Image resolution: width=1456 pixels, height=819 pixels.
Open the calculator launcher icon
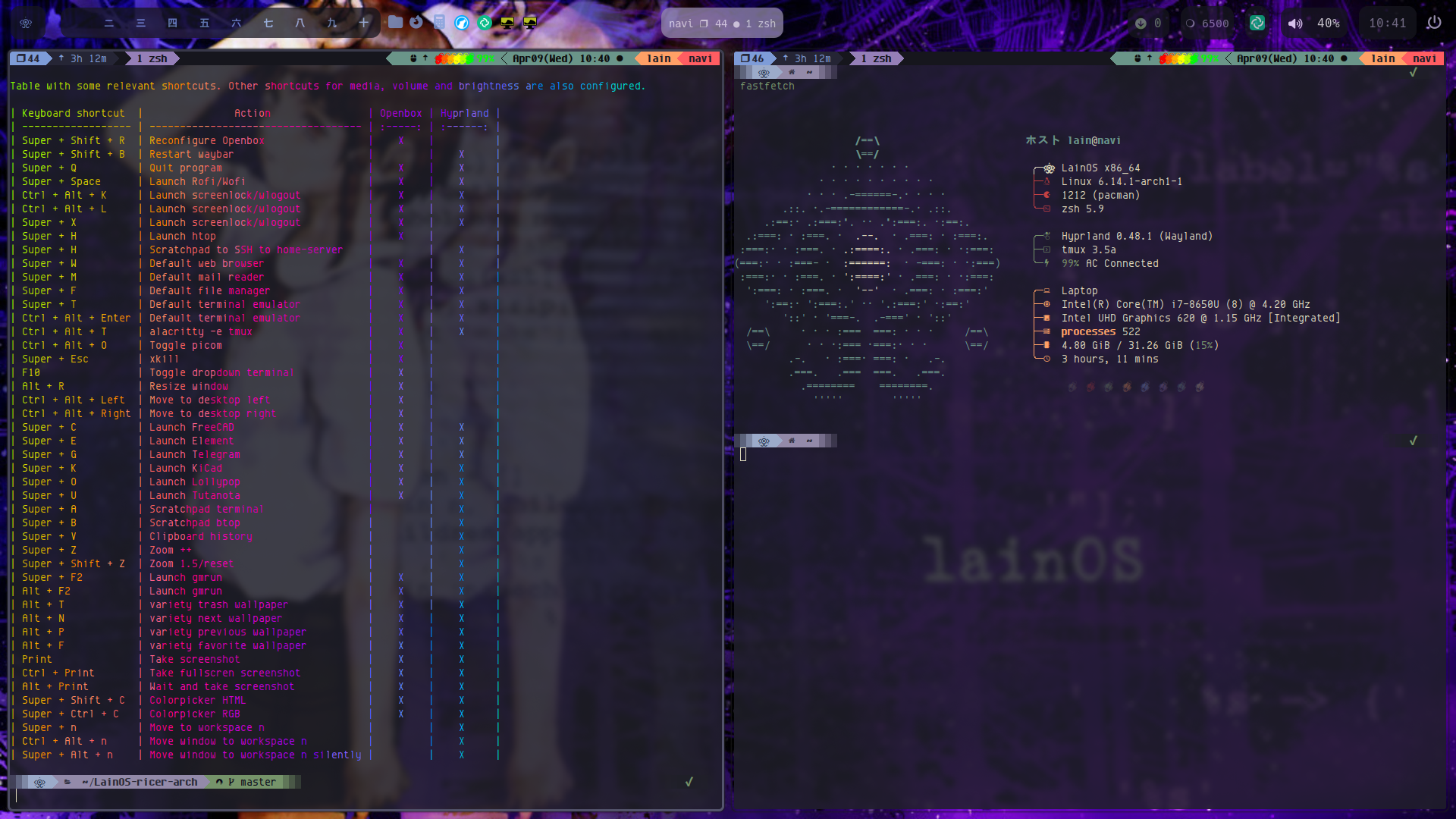439,22
